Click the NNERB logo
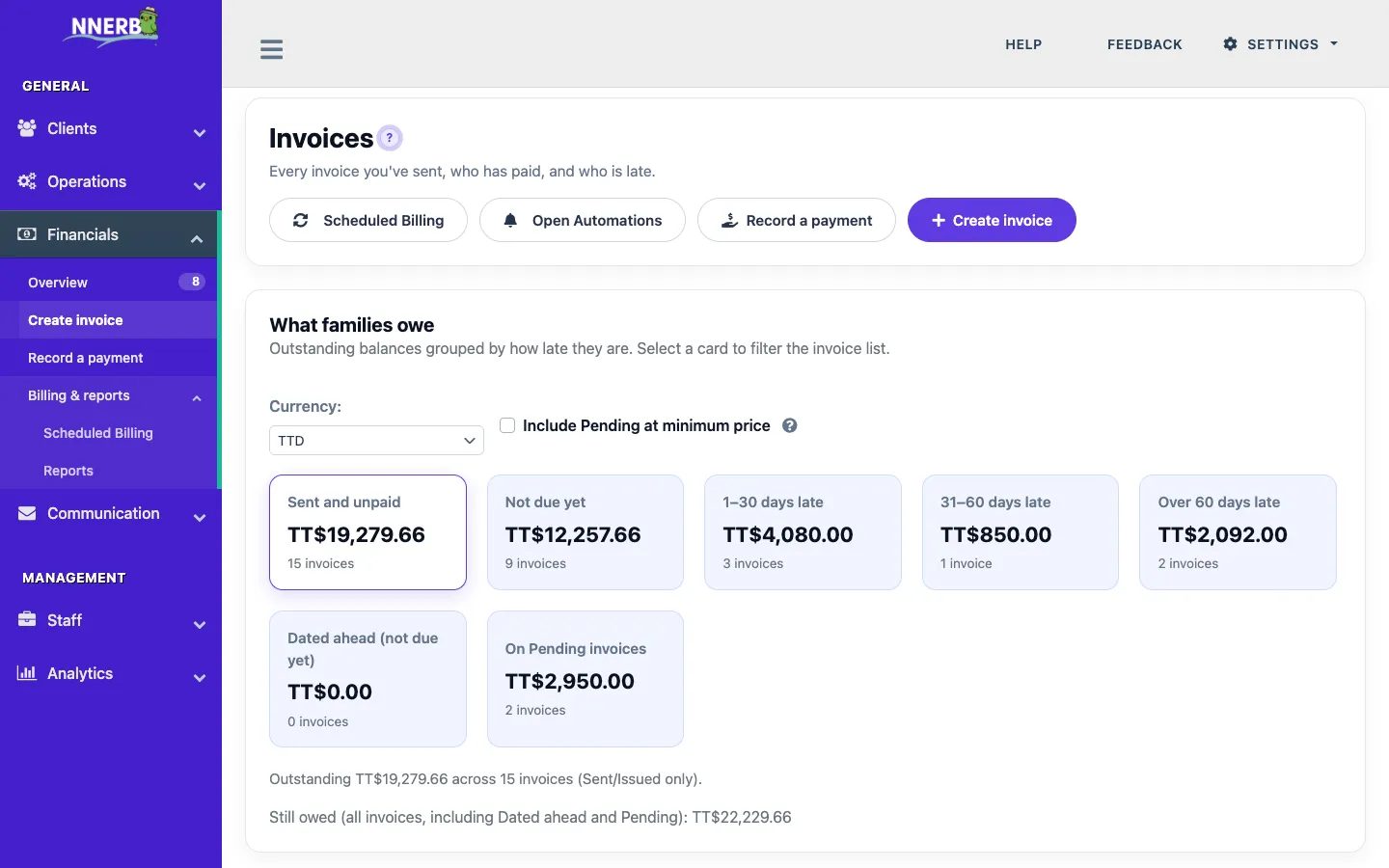The height and width of the screenshot is (868, 1389). coord(111,26)
